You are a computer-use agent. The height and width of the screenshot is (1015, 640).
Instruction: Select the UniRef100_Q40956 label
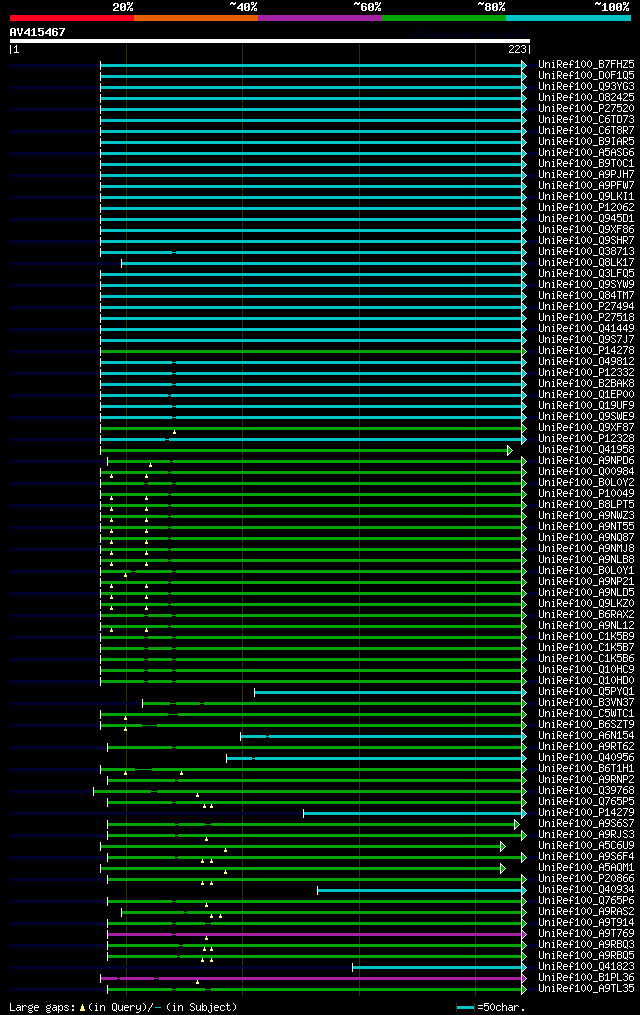(586, 758)
